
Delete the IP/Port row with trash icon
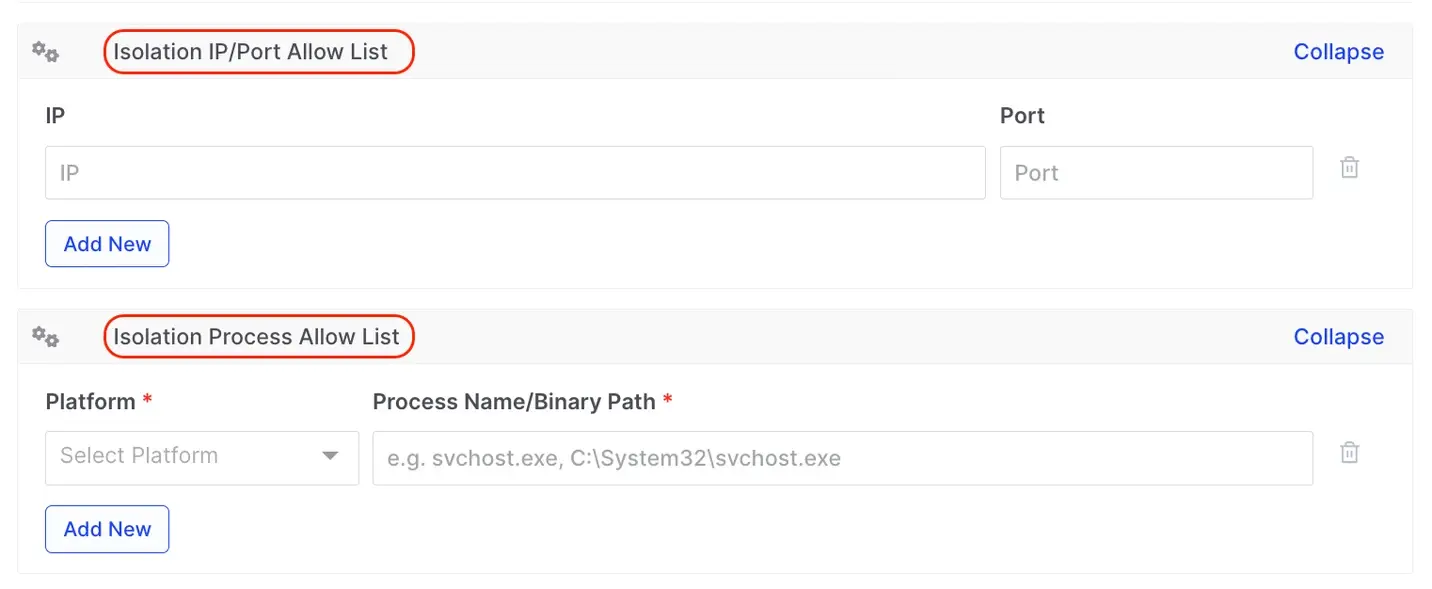point(1349,168)
